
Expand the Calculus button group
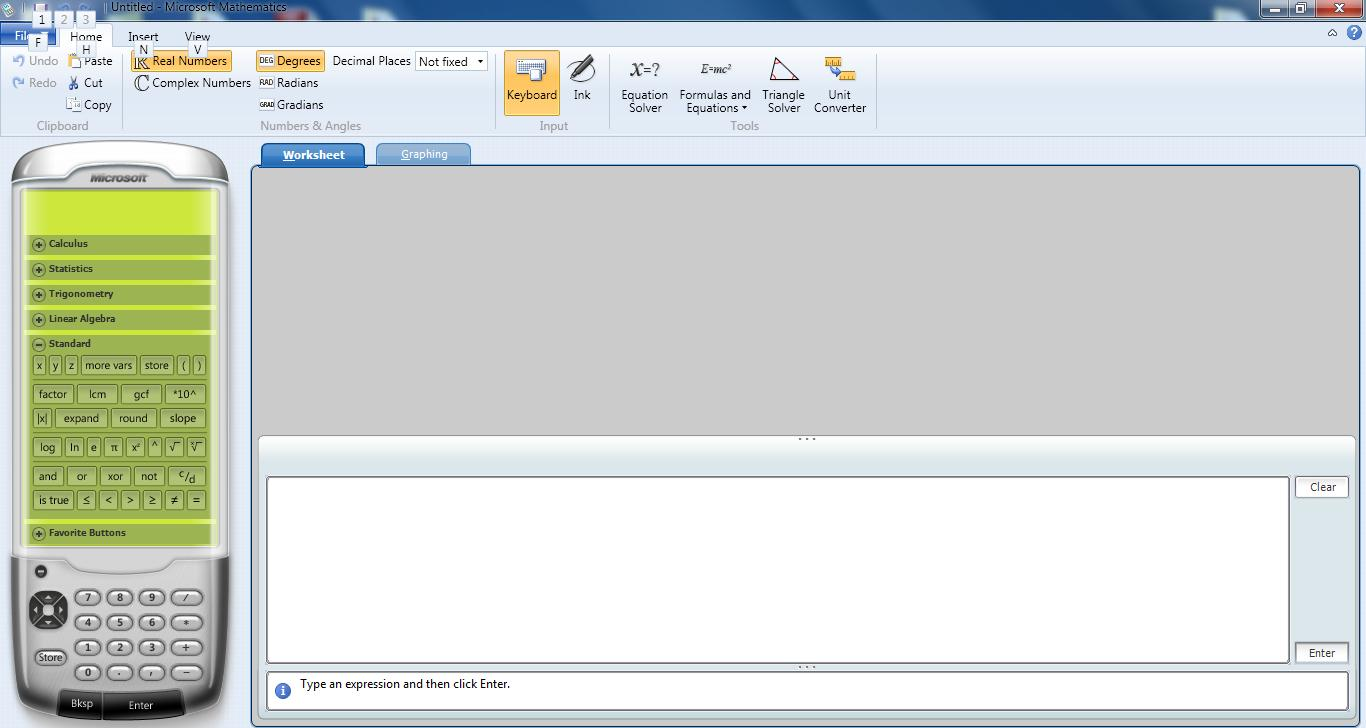point(38,244)
